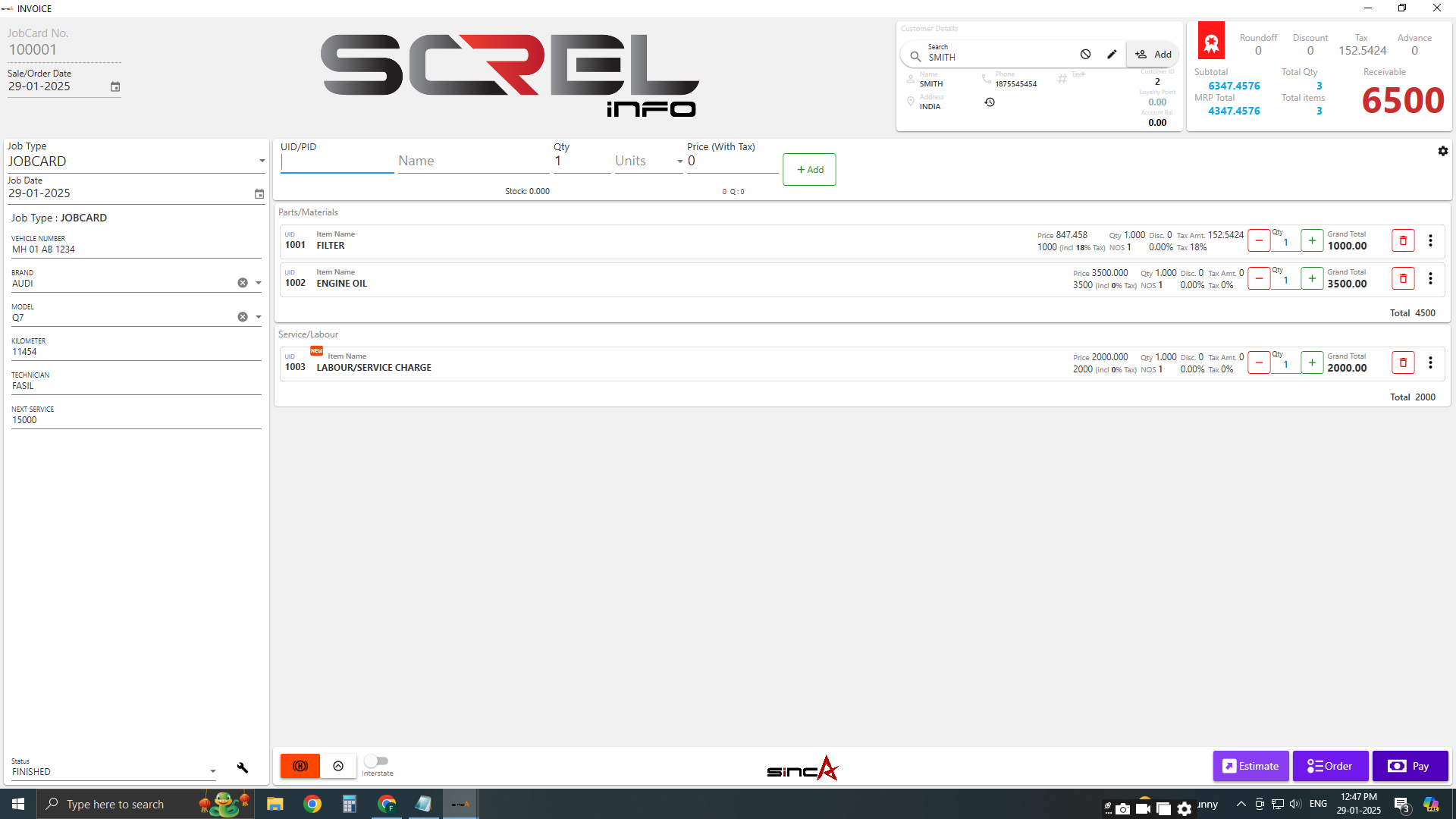This screenshot has width=1456, height=819.
Task: Click the red loyalty badge icon
Action: 1211,41
